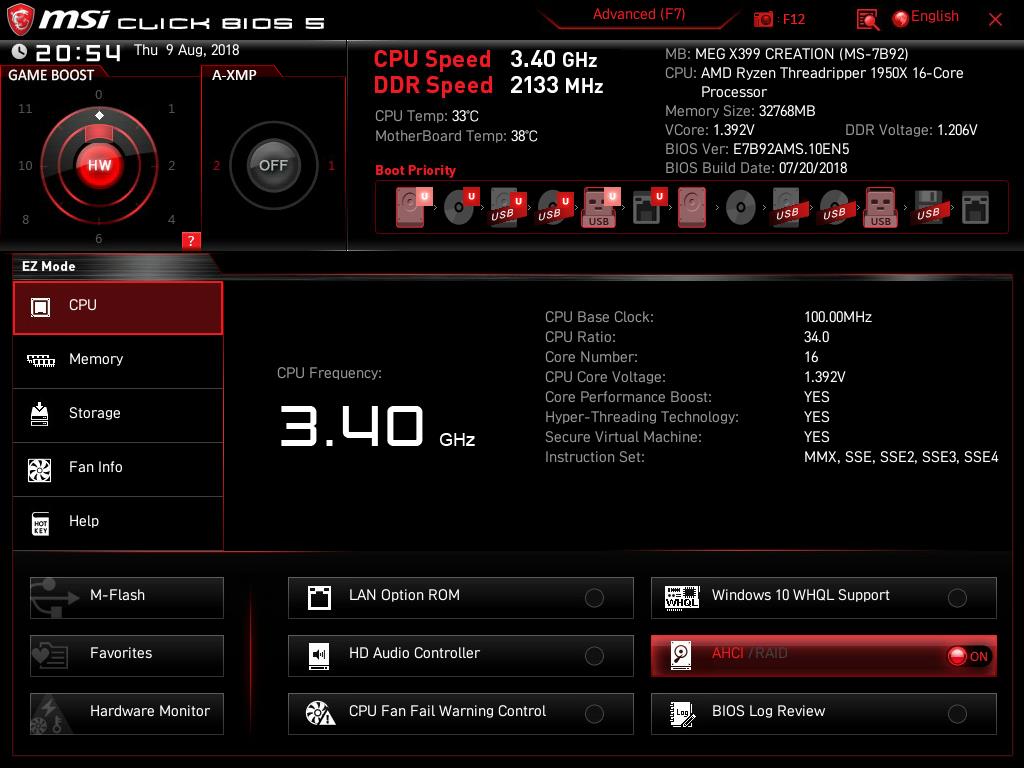This screenshot has width=1024, height=768.
Task: Click the BIOS Log Review notepad icon
Action: (682, 714)
